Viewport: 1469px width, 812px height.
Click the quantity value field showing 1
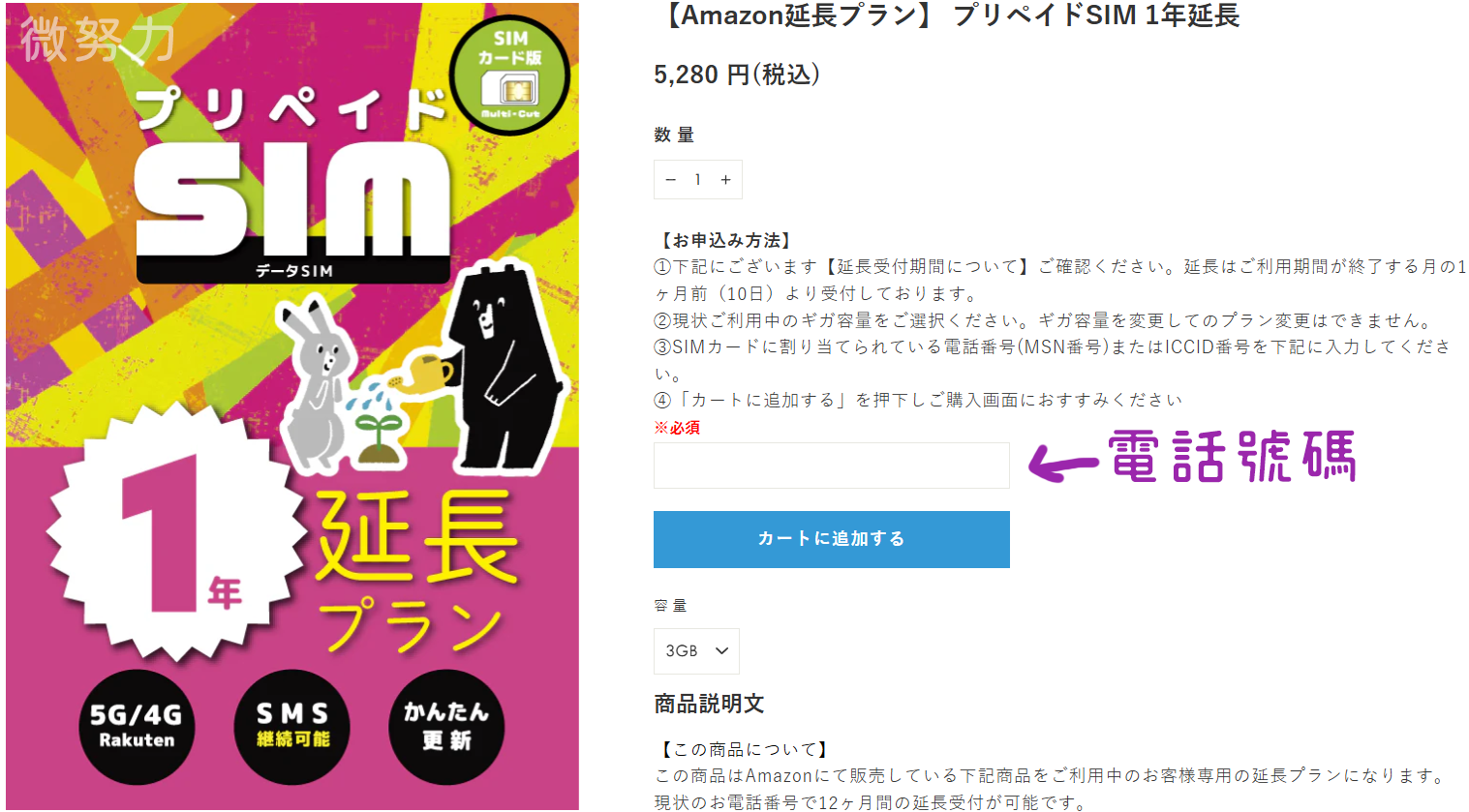697,180
